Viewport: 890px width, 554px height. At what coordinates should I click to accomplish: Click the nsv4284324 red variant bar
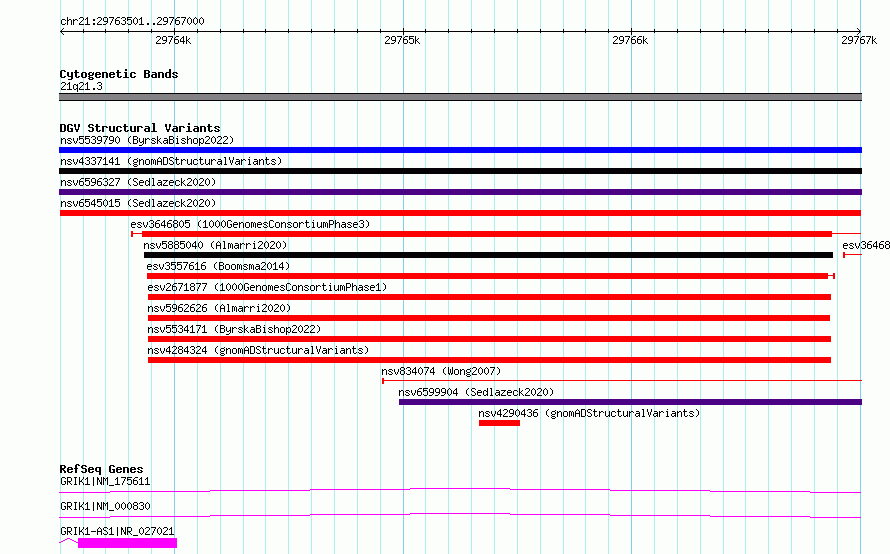pos(489,360)
